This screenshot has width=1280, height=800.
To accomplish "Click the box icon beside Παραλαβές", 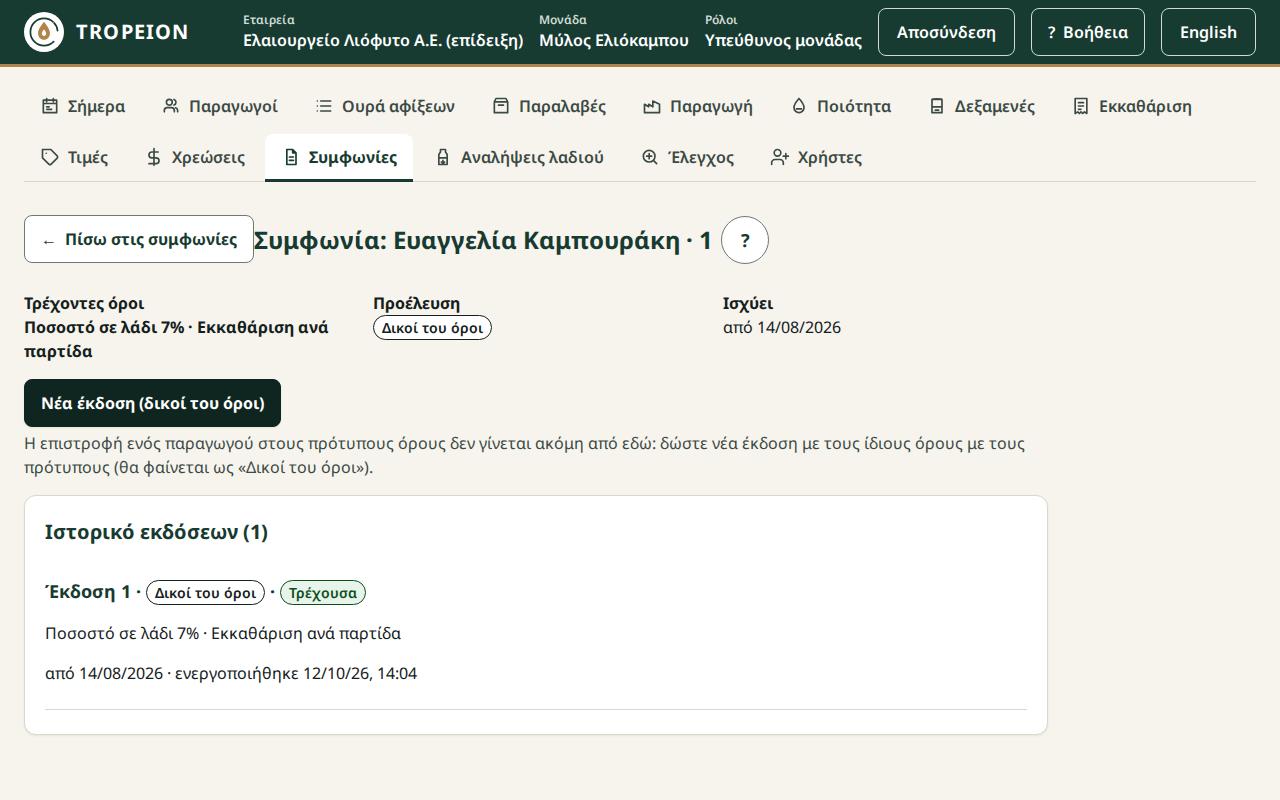I will point(501,106).
